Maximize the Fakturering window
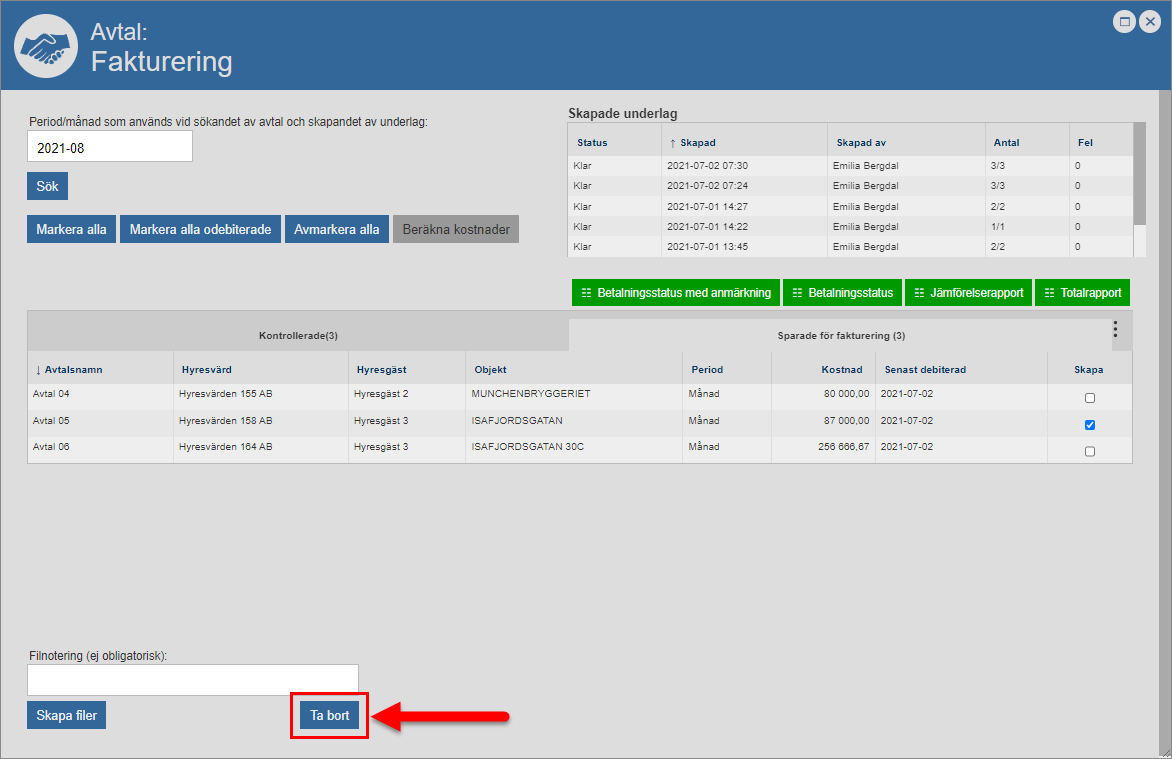Image resolution: width=1172 pixels, height=759 pixels. (1125, 21)
